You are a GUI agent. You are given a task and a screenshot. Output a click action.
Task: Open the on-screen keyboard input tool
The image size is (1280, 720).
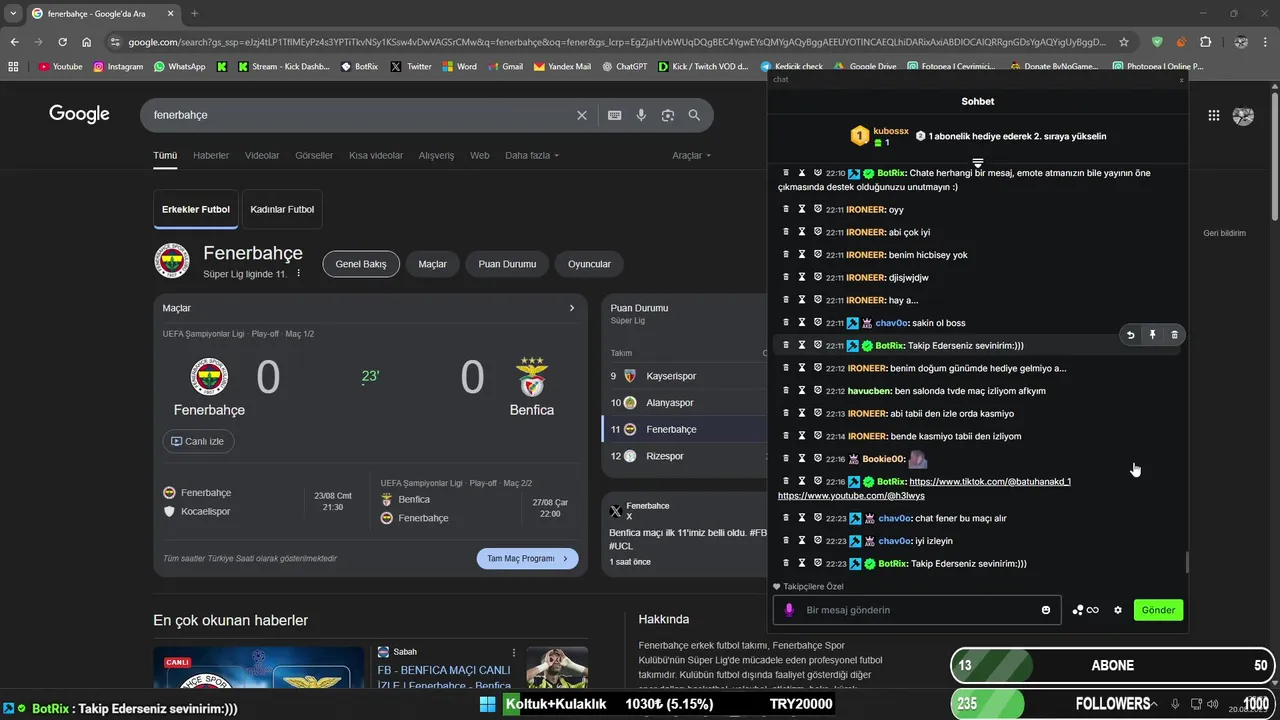click(615, 115)
